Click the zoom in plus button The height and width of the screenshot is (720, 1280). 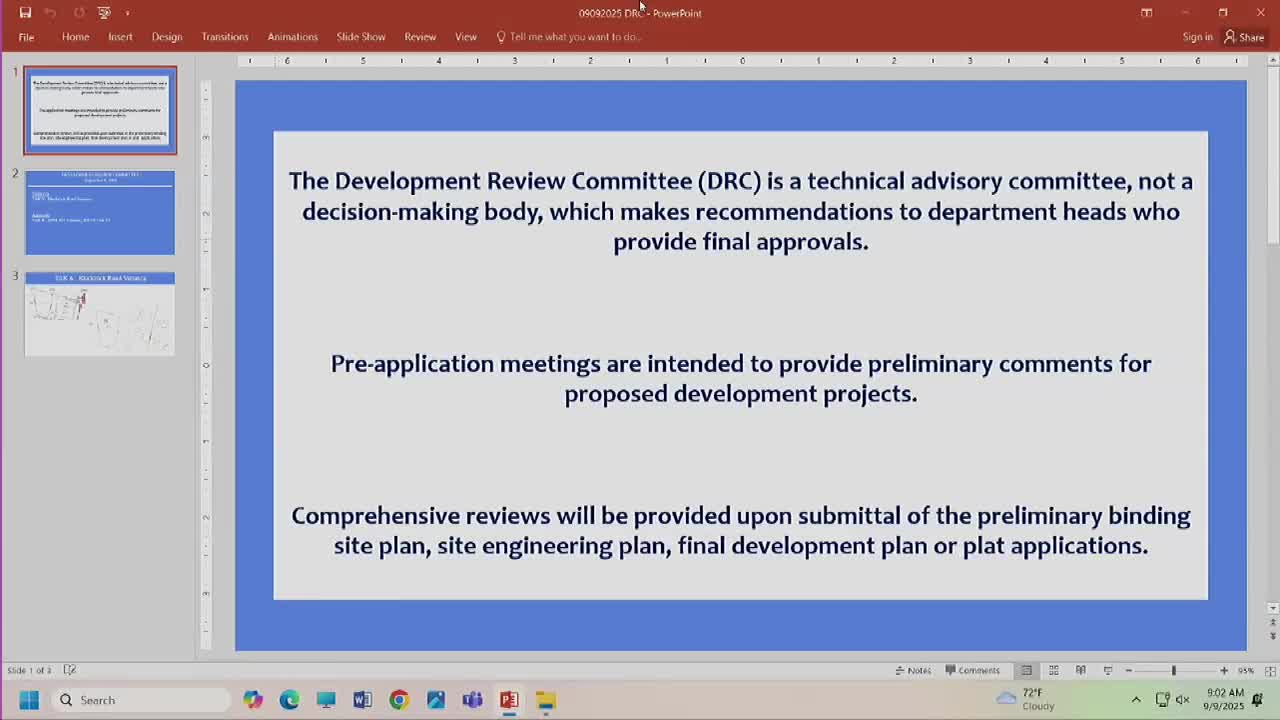[1223, 670]
